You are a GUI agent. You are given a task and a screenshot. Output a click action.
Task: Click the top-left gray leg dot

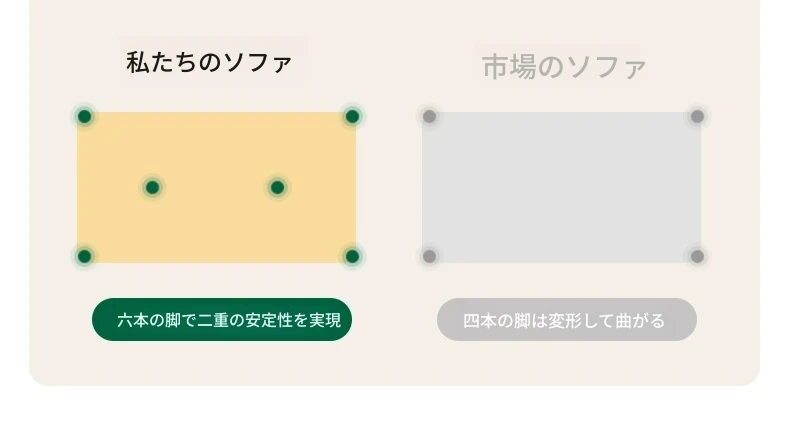[429, 116]
